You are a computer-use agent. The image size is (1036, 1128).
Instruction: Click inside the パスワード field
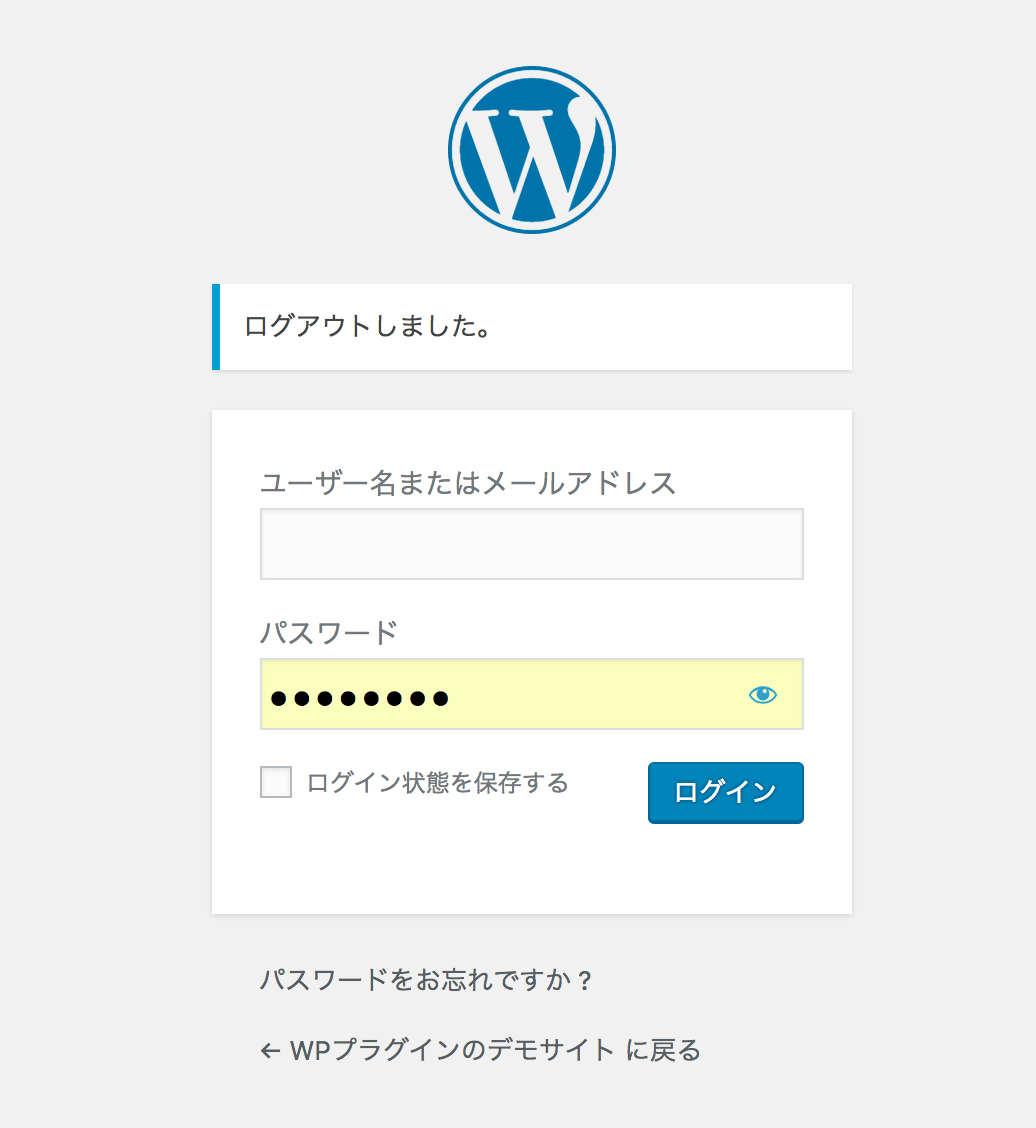click(532, 694)
